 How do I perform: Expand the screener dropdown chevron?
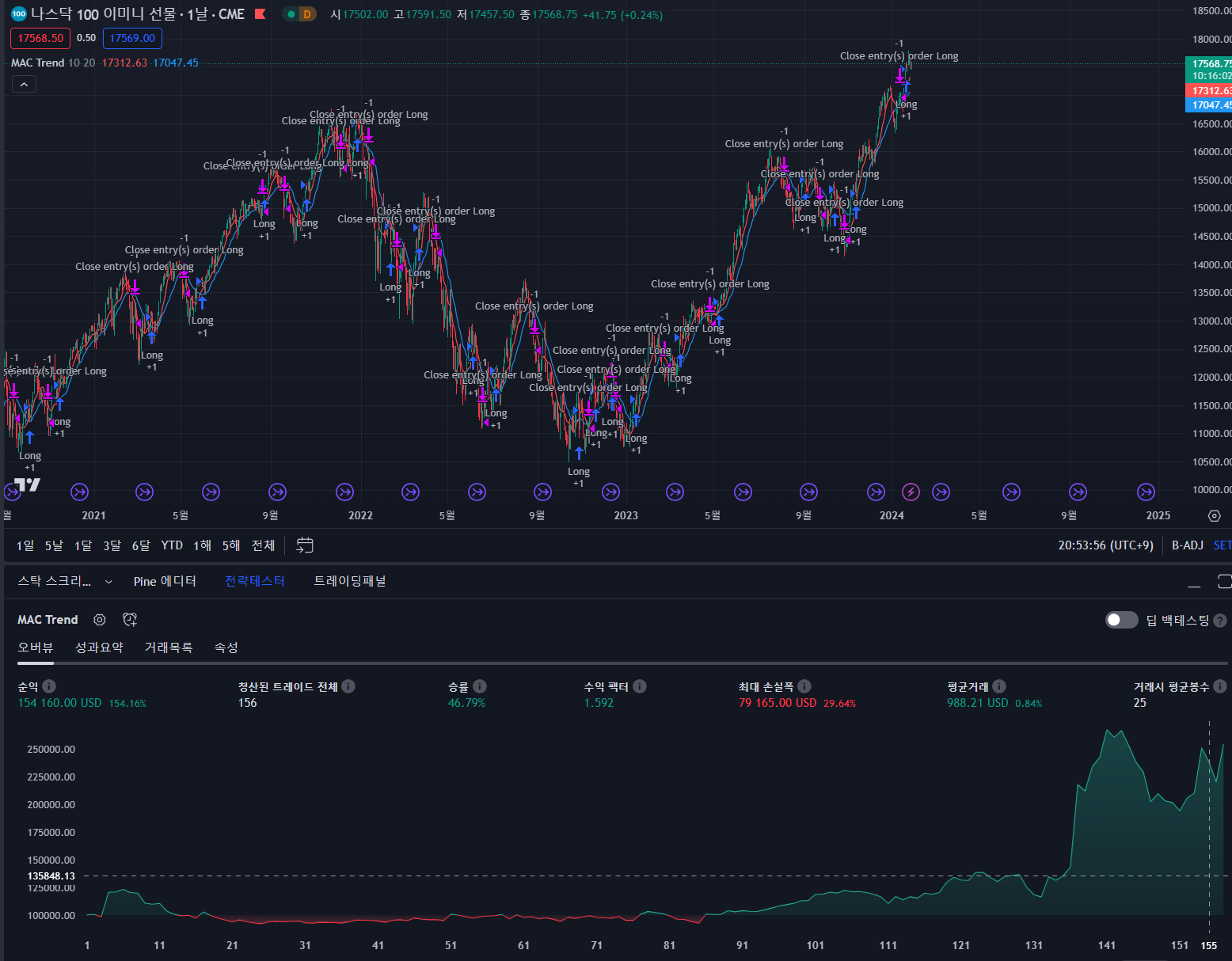(x=108, y=582)
